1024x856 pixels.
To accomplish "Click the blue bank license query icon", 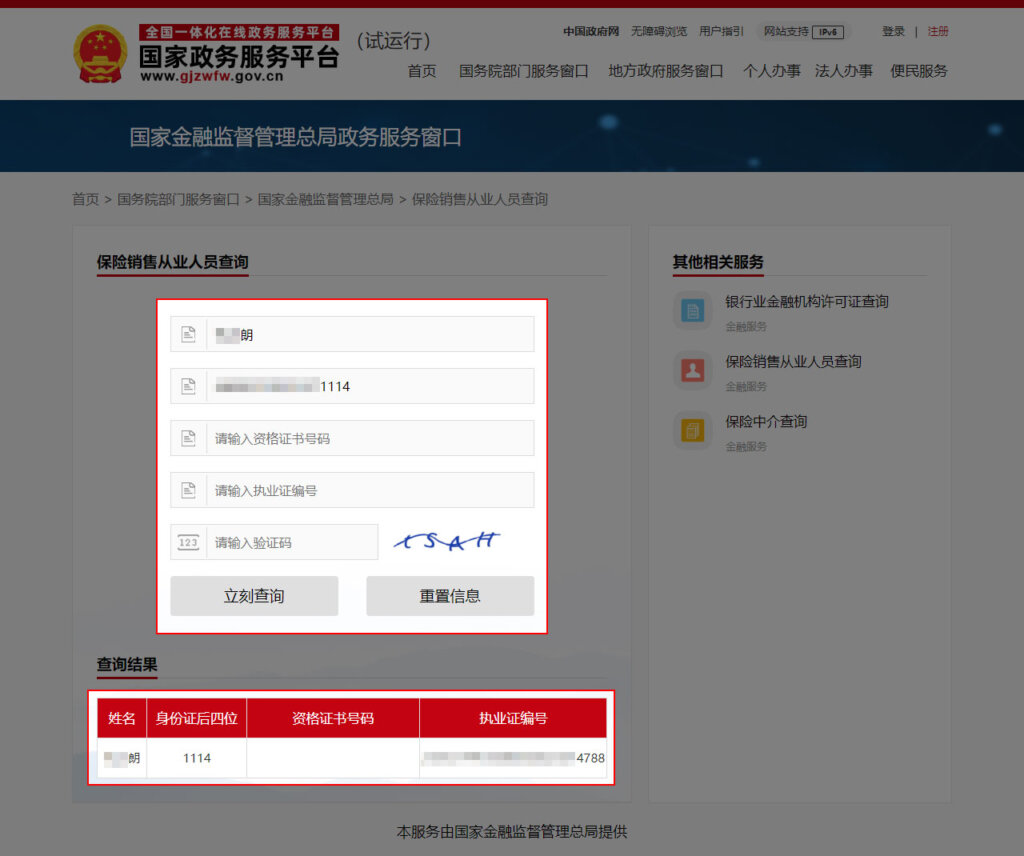I will (692, 311).
